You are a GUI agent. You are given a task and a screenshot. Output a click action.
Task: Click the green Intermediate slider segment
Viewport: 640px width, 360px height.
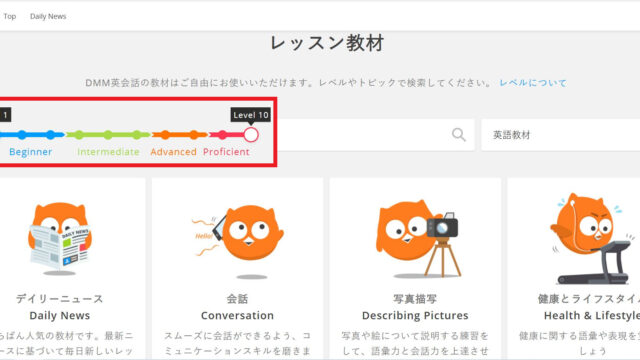coord(108,135)
